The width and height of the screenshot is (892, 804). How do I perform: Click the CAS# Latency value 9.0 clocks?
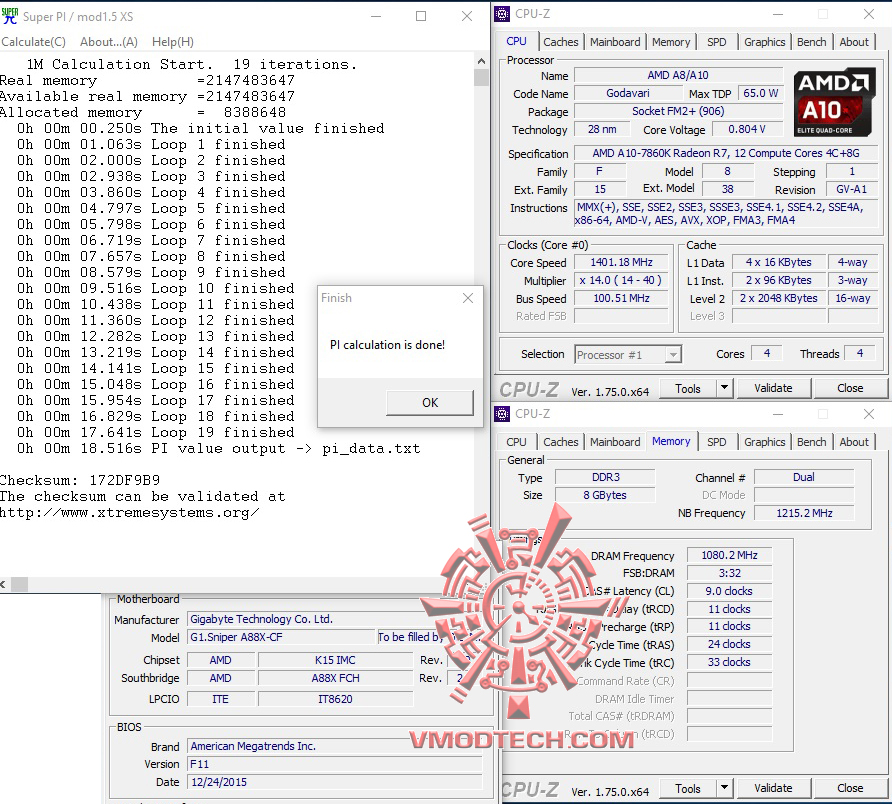pos(729,591)
